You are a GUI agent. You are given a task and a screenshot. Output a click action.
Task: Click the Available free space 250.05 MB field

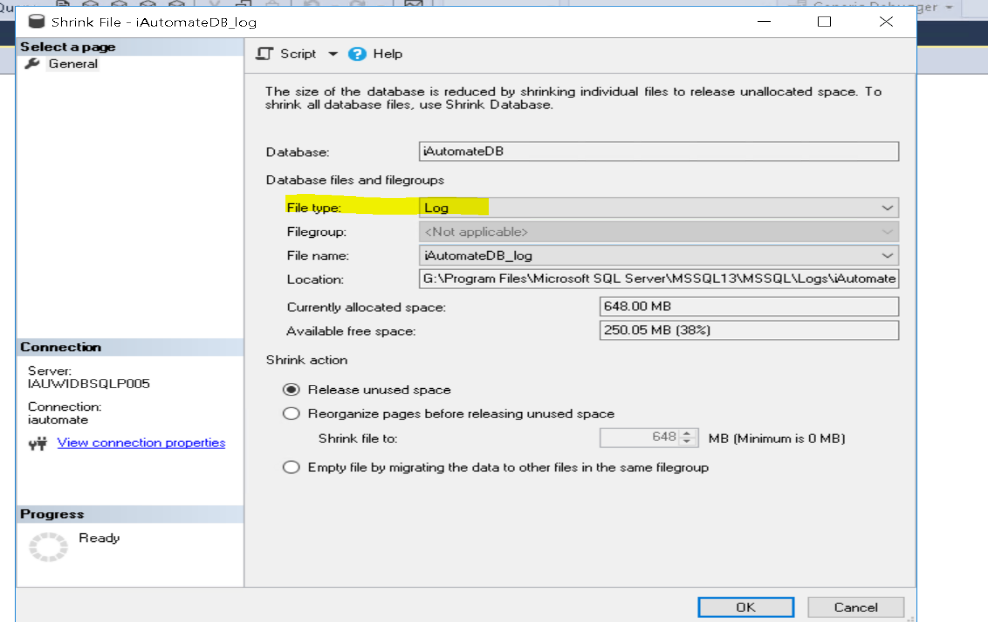pyautogui.click(x=749, y=330)
